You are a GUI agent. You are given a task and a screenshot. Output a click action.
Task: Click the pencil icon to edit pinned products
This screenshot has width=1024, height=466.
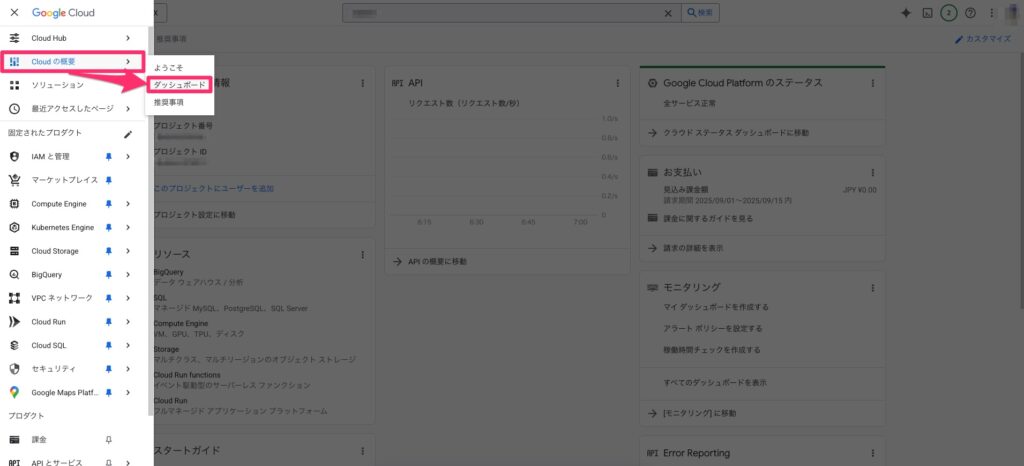[127, 133]
